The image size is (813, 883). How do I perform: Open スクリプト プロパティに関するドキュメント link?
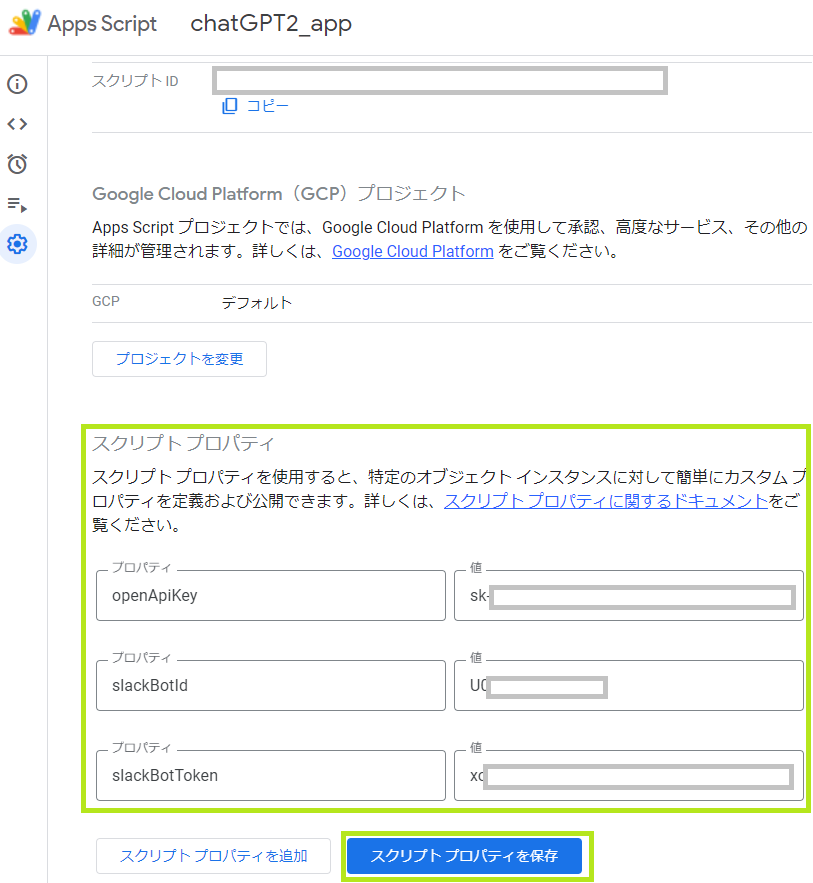[x=605, y=502]
